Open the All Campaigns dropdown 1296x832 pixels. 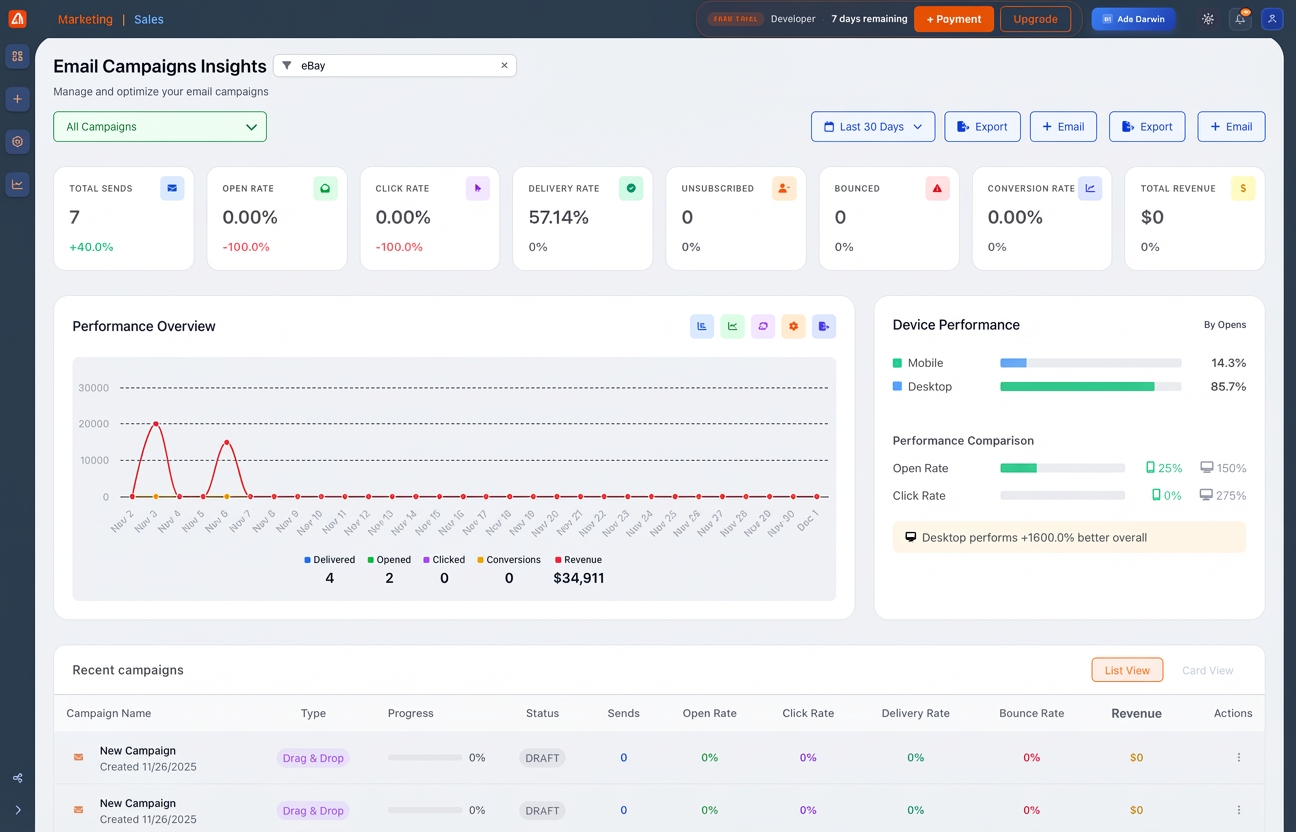pyautogui.click(x=160, y=127)
